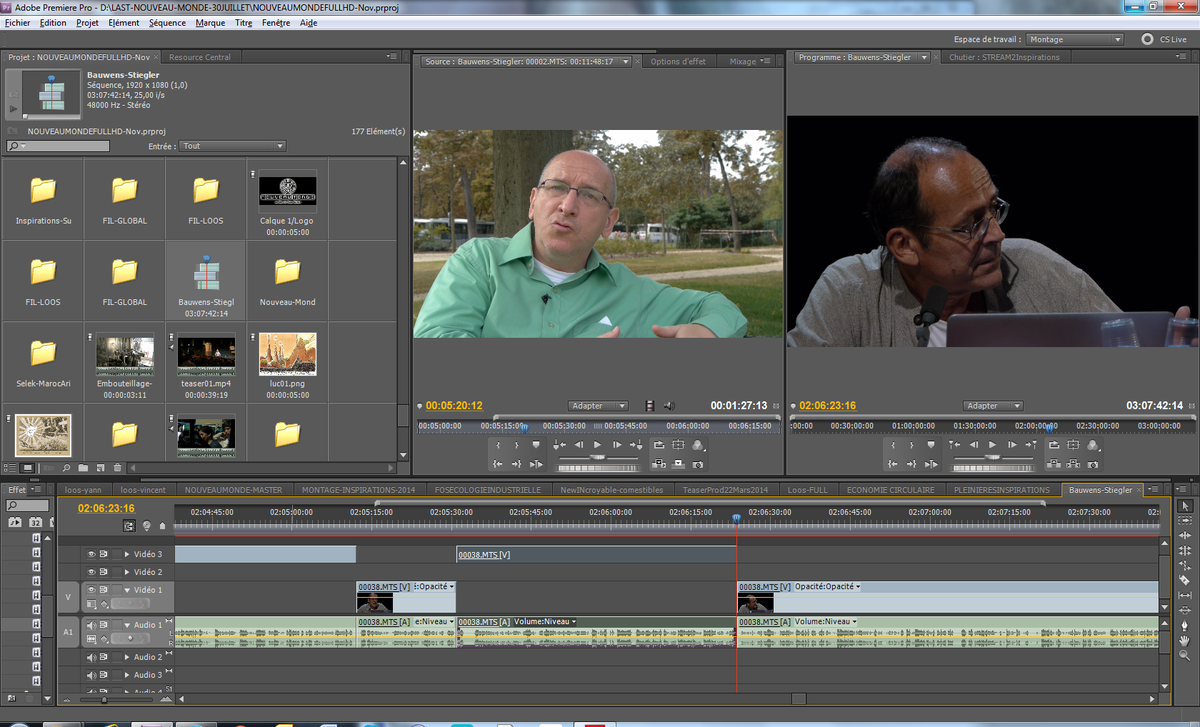
Task: Click the Program monitor shuttle slider
Action: [x=993, y=458]
